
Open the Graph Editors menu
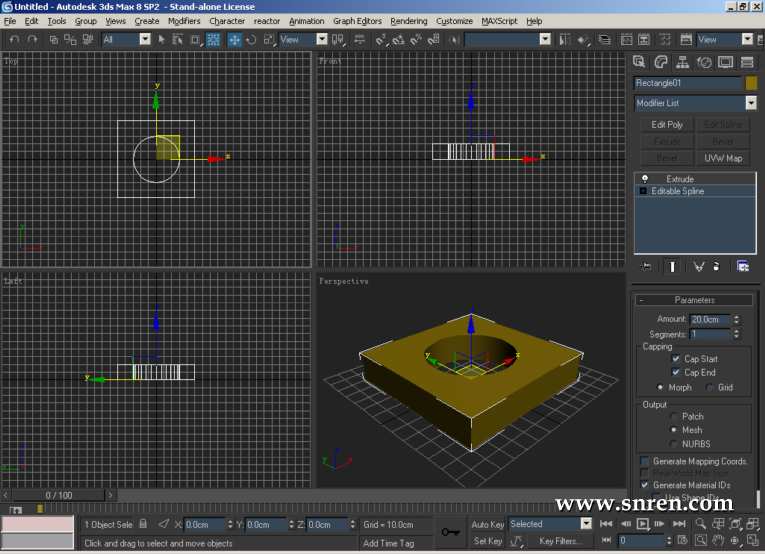pos(357,21)
